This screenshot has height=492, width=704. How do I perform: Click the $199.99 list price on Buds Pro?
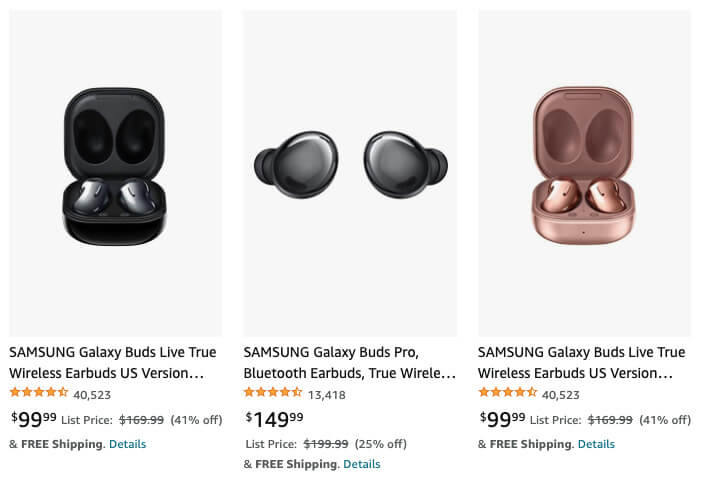pos(326,444)
